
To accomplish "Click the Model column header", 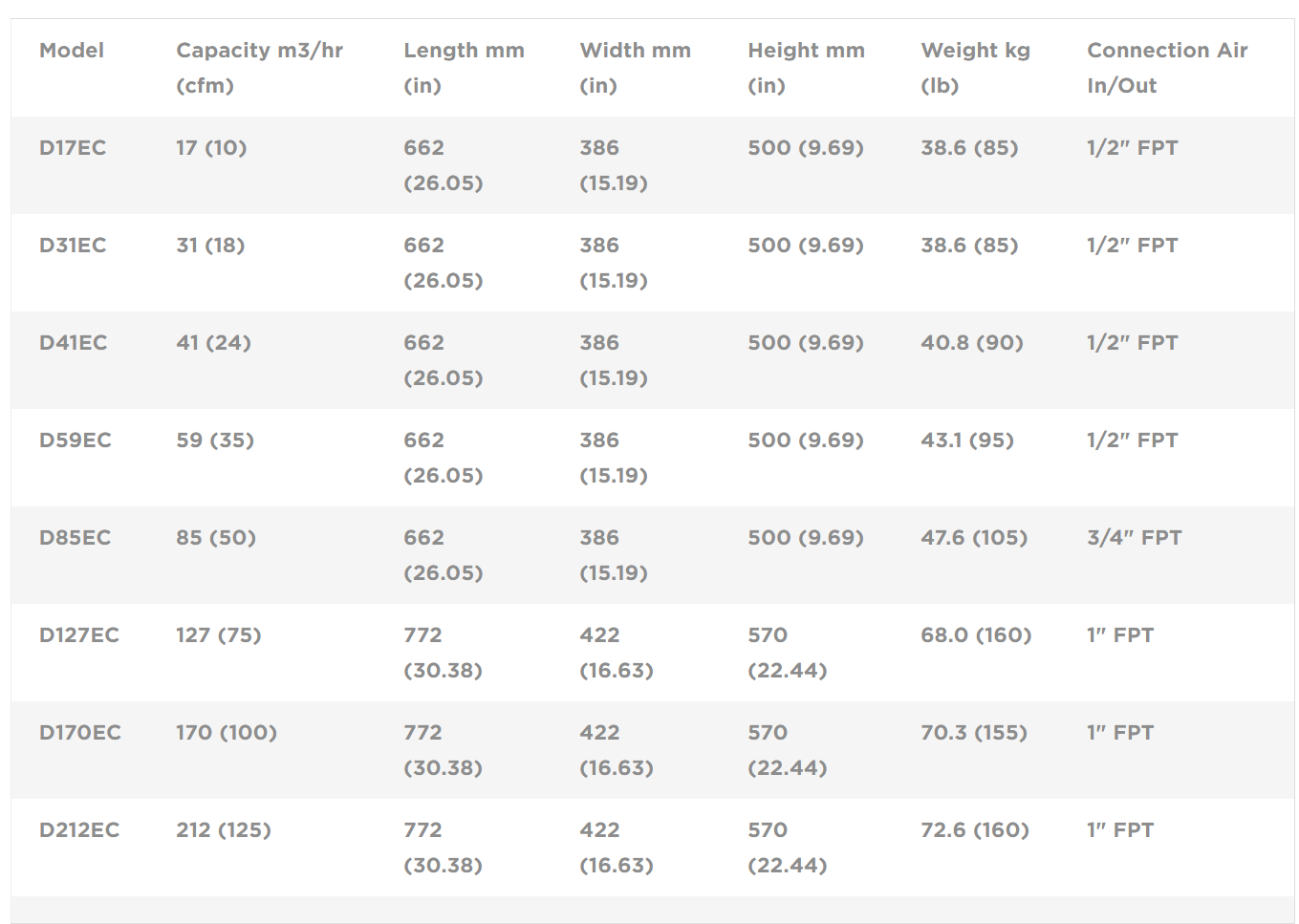I will (x=72, y=51).
